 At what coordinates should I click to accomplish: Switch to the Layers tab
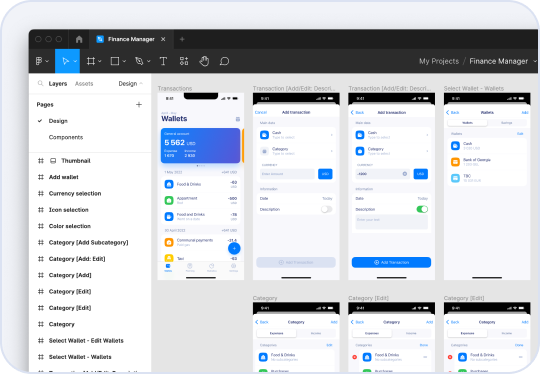click(58, 84)
